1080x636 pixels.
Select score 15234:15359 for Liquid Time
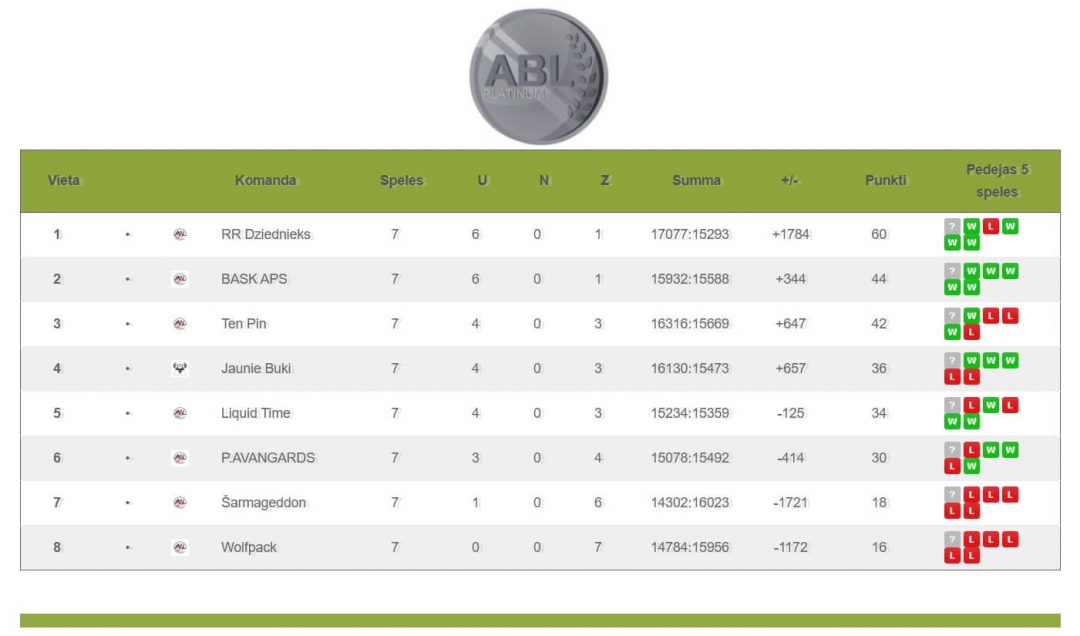pyautogui.click(x=689, y=413)
